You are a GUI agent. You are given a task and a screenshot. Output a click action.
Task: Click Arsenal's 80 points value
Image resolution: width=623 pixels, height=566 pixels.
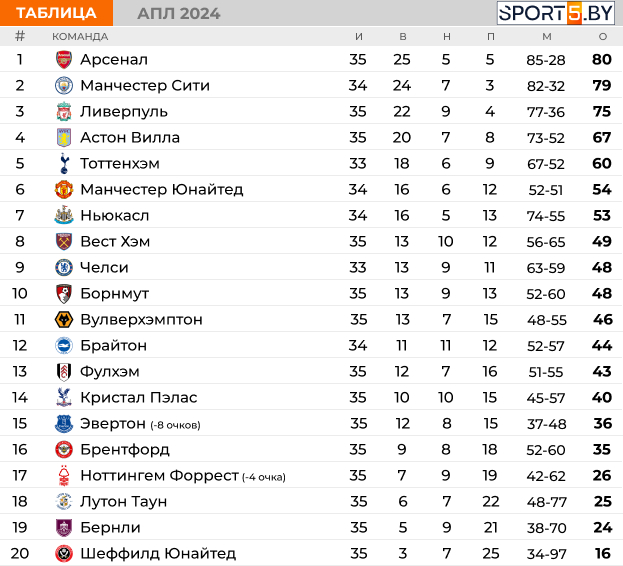[x=602, y=60]
